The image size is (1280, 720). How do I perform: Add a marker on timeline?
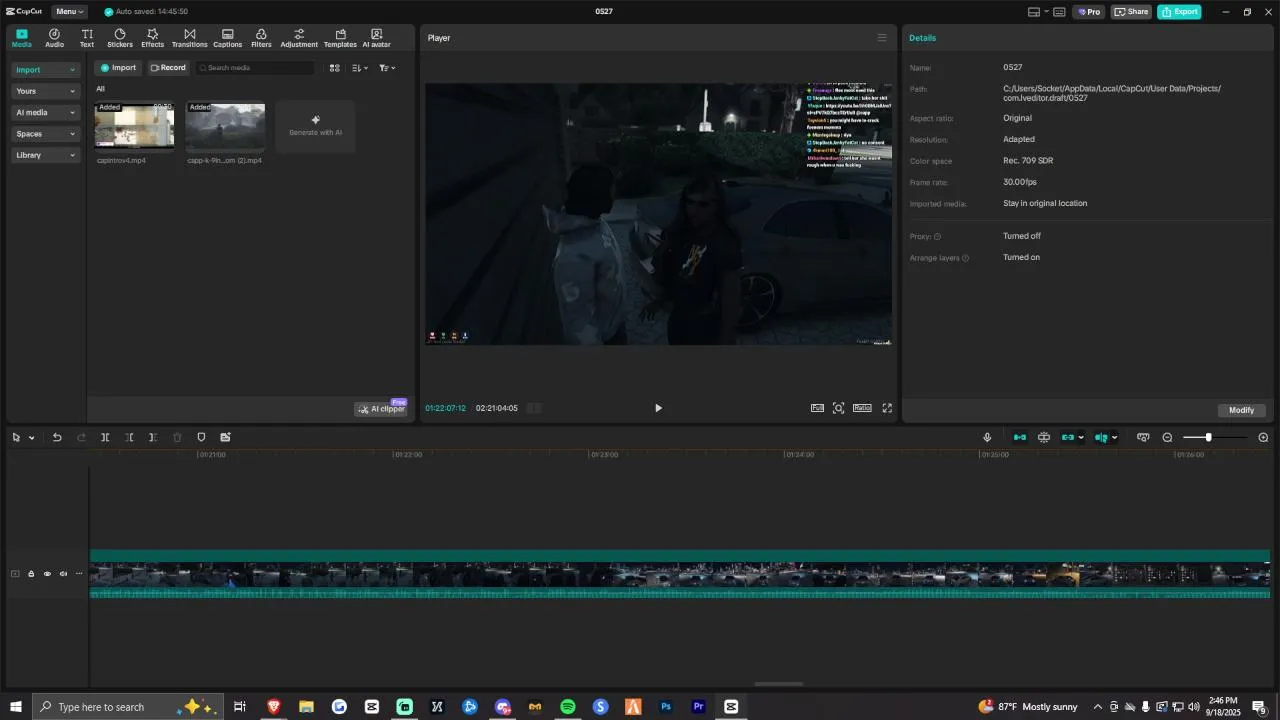tap(201, 437)
